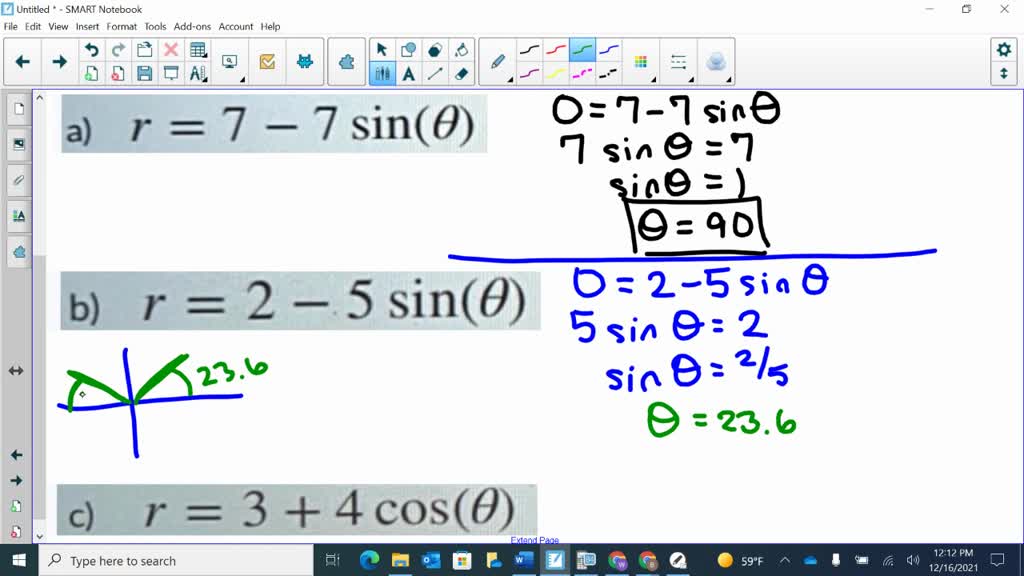The image size is (1024, 576).
Task: Select the black pen style
Action: [530, 50]
